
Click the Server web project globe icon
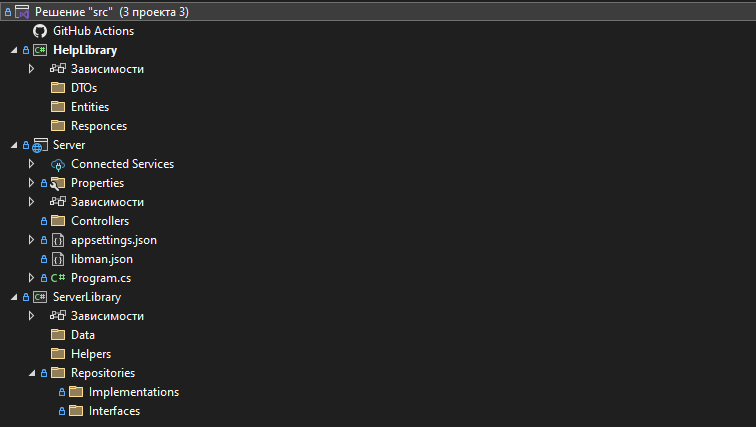pos(40,145)
